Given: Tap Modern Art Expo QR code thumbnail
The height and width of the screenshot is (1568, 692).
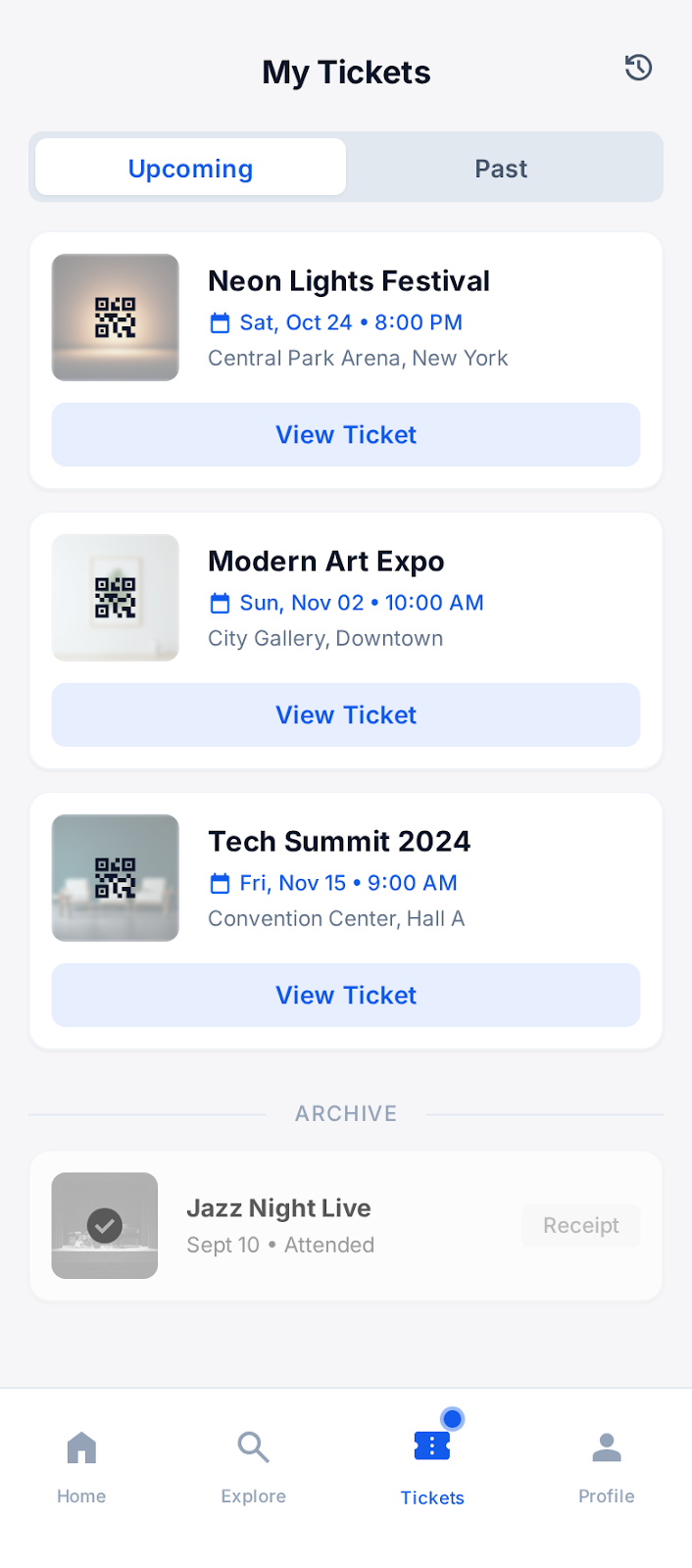Looking at the screenshot, I should (x=116, y=598).
